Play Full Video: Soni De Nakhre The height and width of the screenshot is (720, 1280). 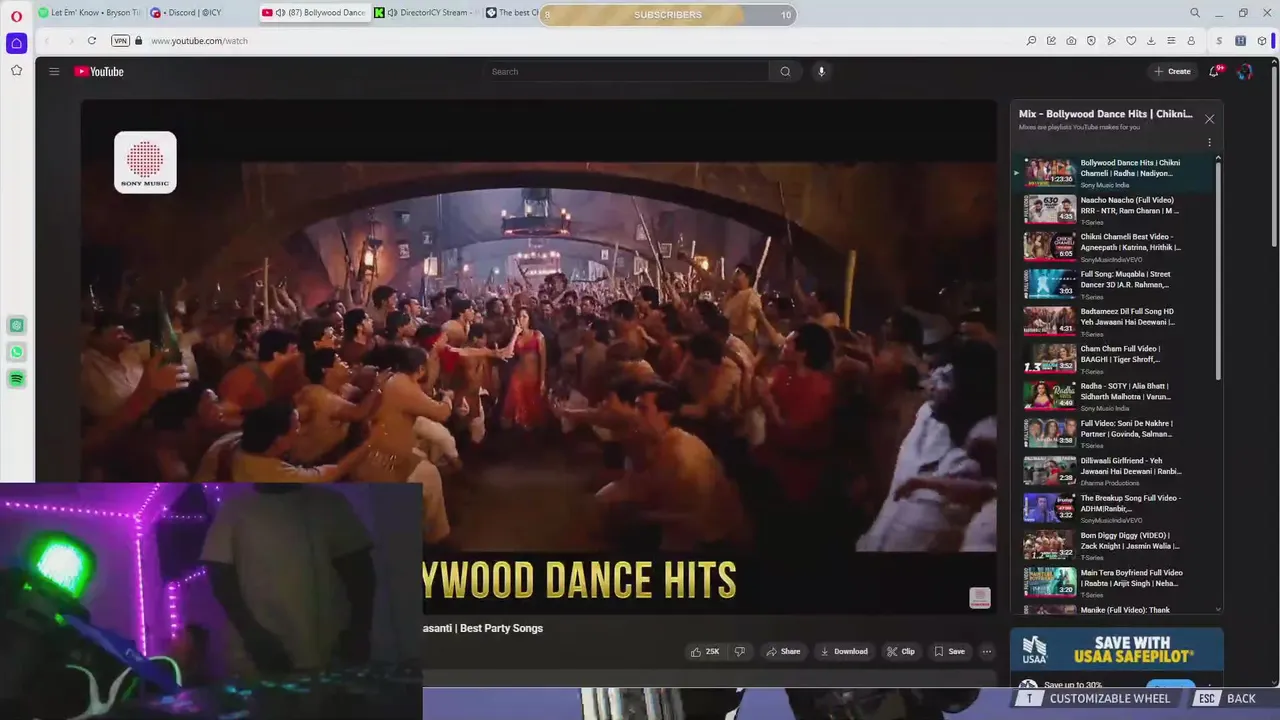(1116, 433)
